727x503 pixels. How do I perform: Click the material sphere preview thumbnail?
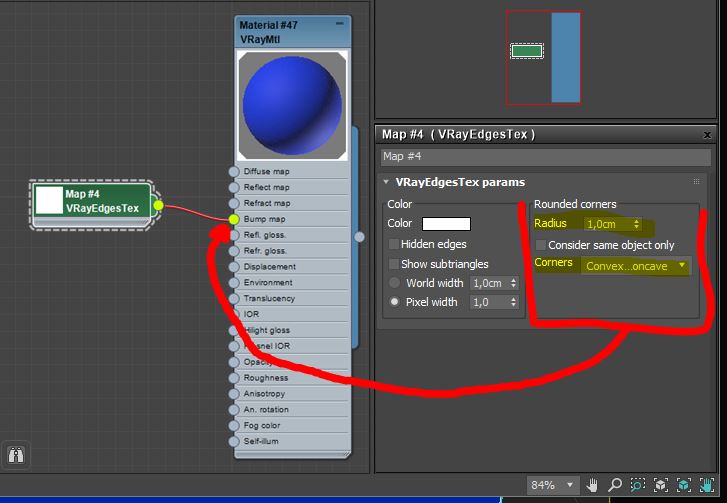(292, 105)
